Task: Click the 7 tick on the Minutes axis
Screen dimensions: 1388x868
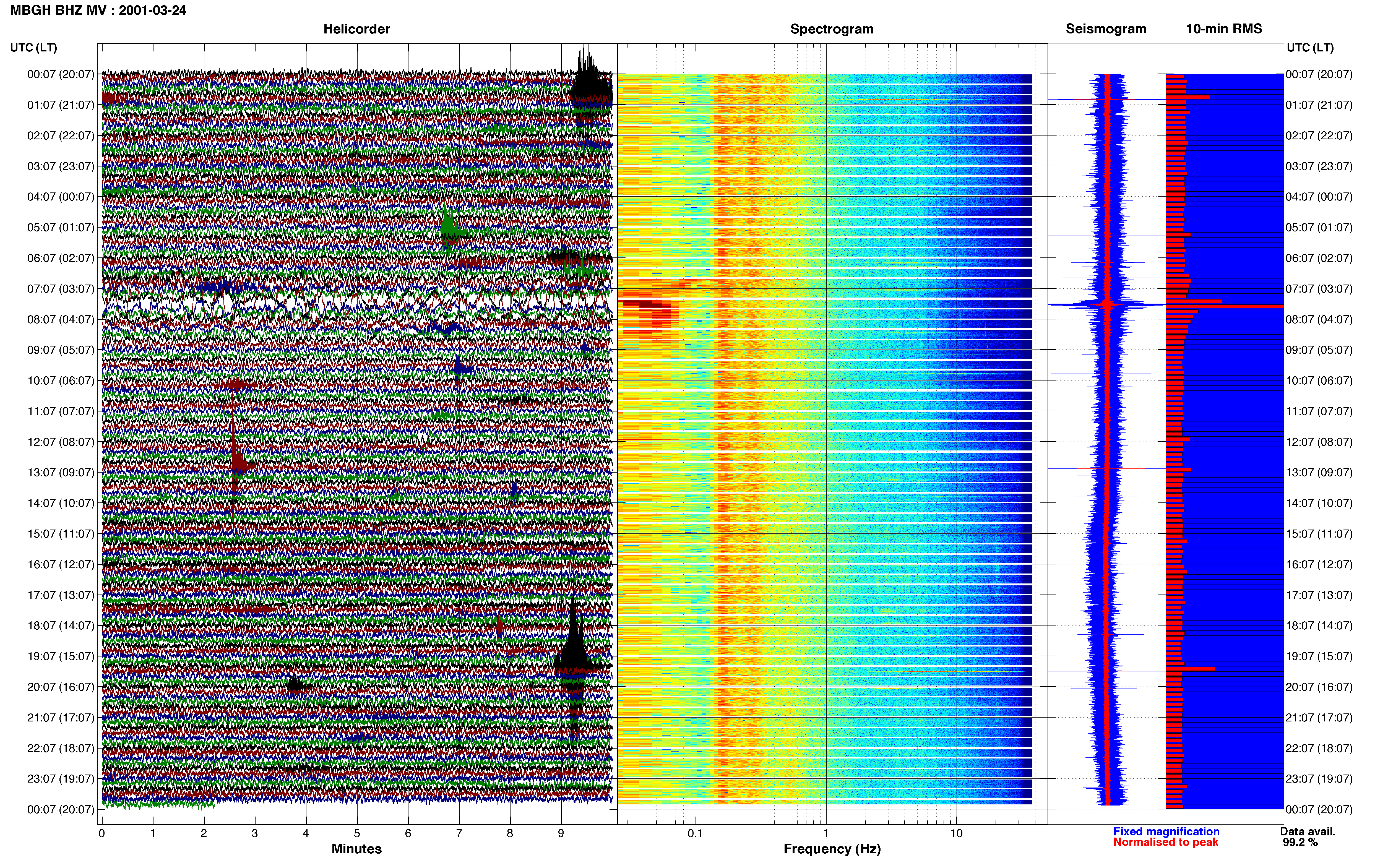Action: point(459,833)
